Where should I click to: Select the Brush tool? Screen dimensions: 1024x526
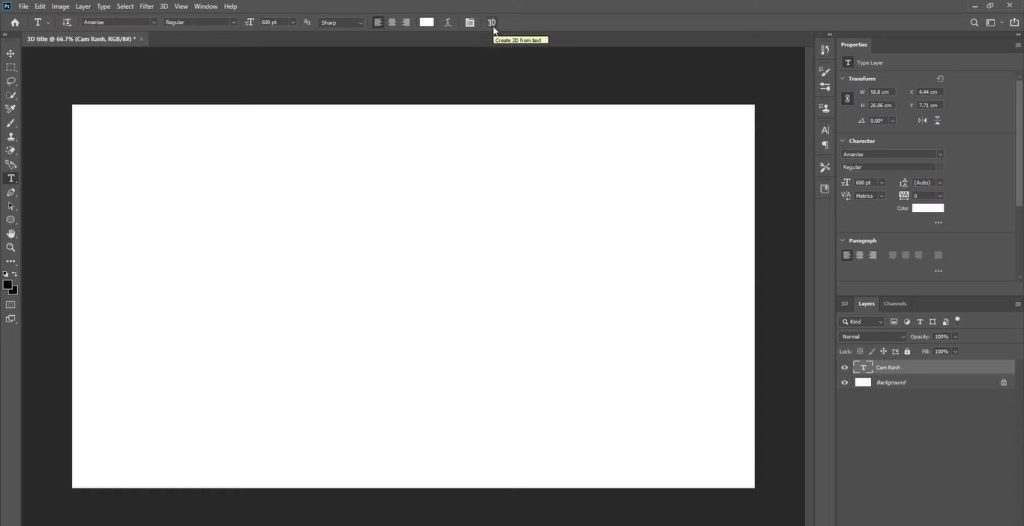click(x=10, y=123)
